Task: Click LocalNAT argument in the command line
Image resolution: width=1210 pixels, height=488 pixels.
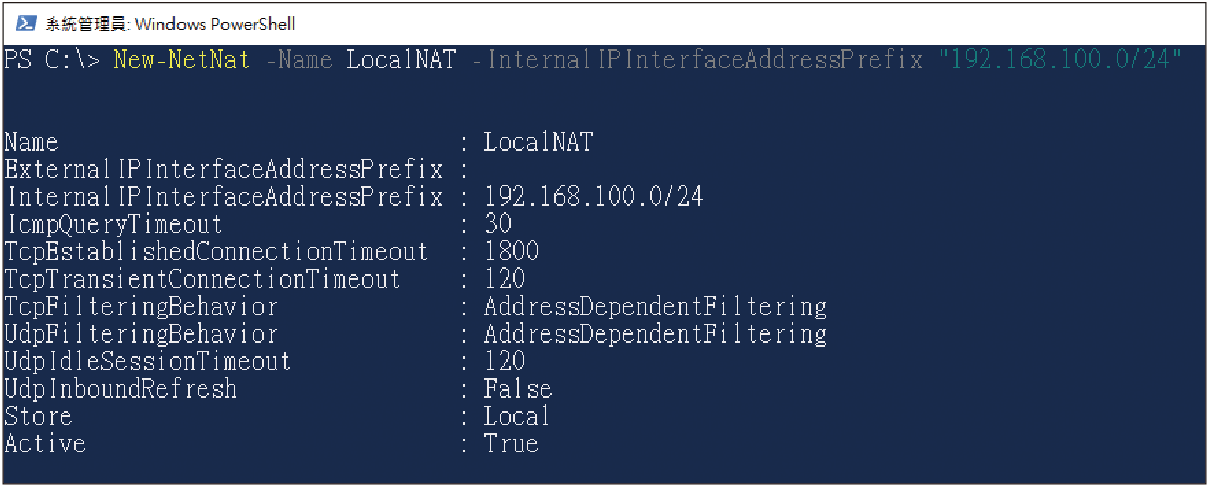Action: pyautogui.click(x=401, y=59)
